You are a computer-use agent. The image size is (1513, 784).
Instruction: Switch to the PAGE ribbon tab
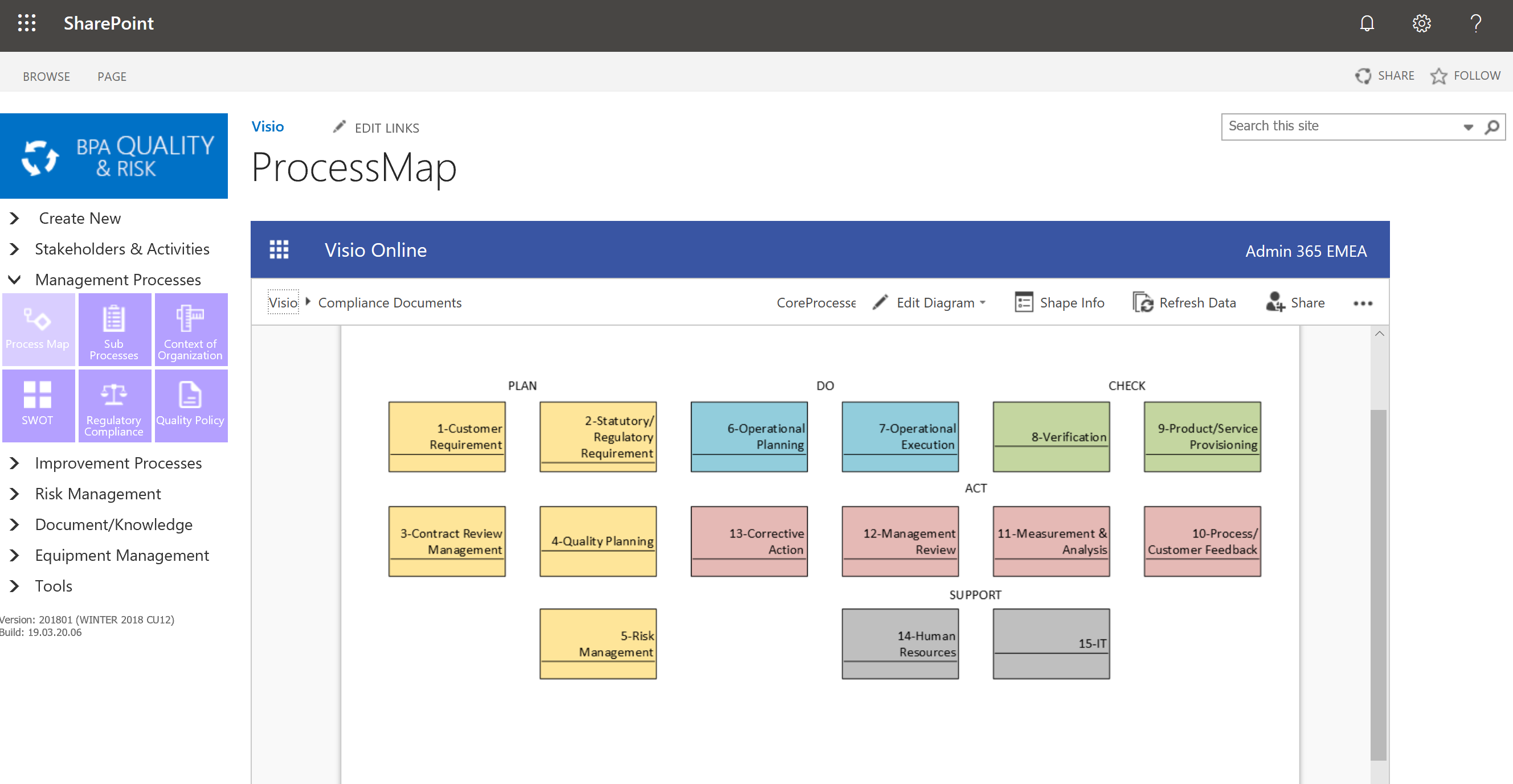point(112,76)
